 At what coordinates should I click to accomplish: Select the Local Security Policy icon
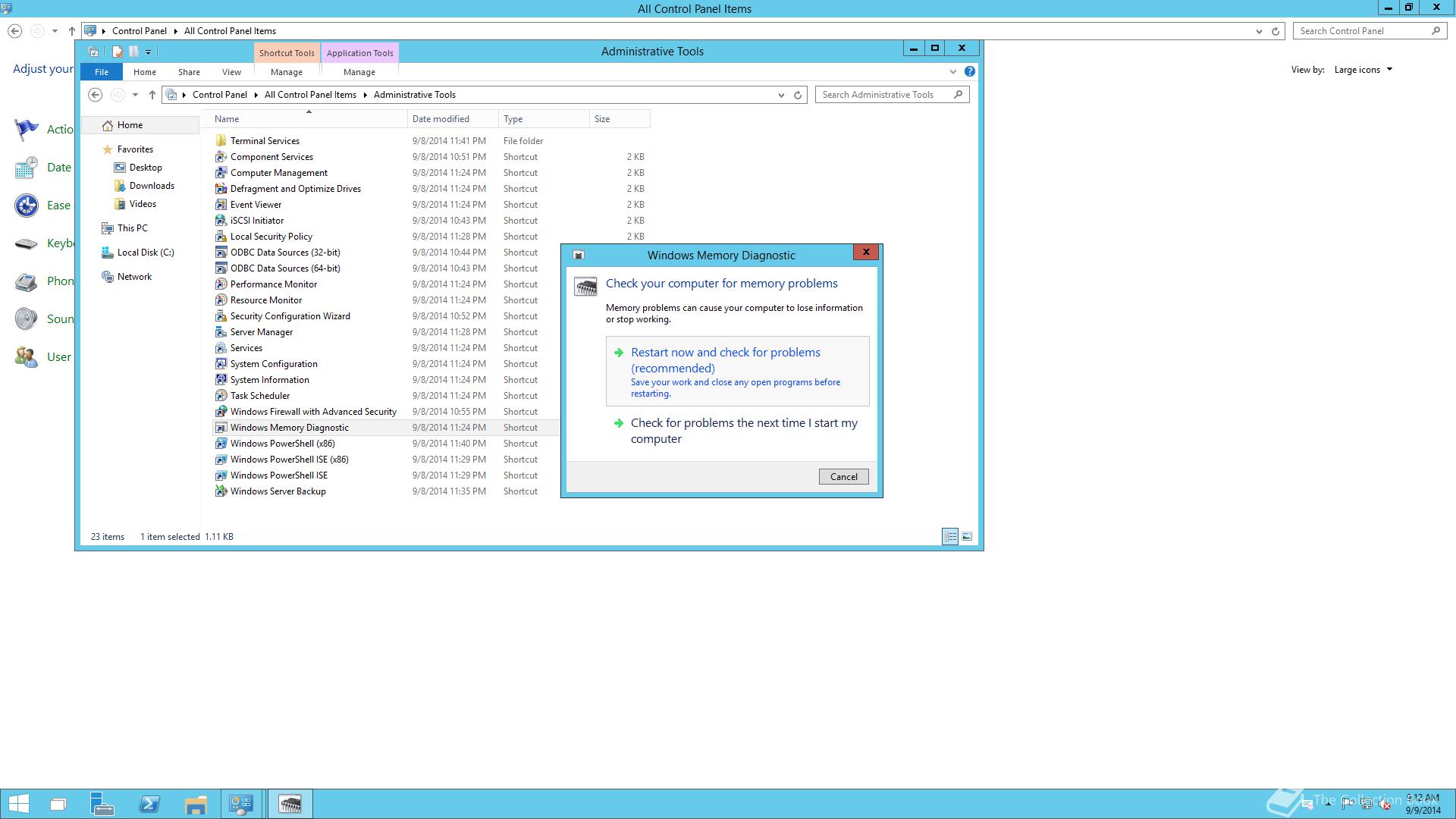point(221,236)
